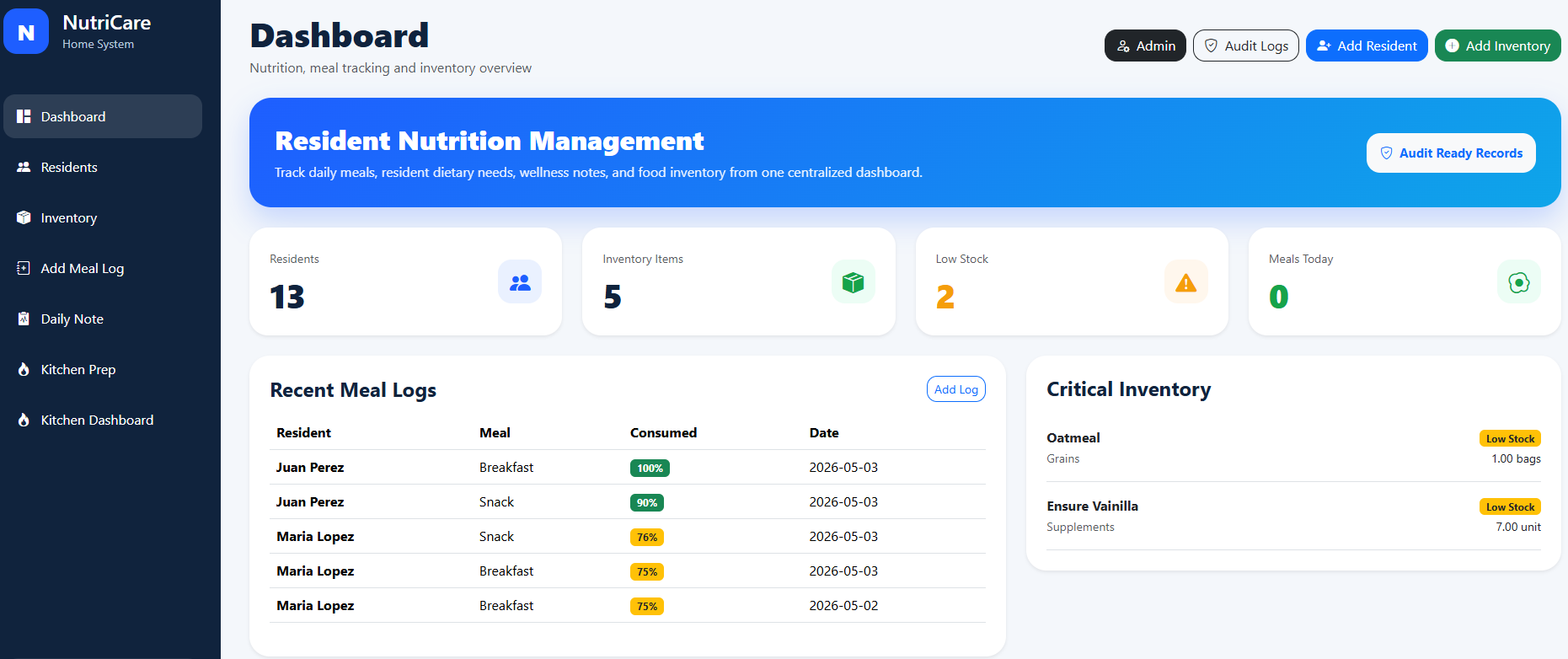This screenshot has height=659, width=1568.
Task: Click the Audit Ready Records button
Action: click(1450, 153)
